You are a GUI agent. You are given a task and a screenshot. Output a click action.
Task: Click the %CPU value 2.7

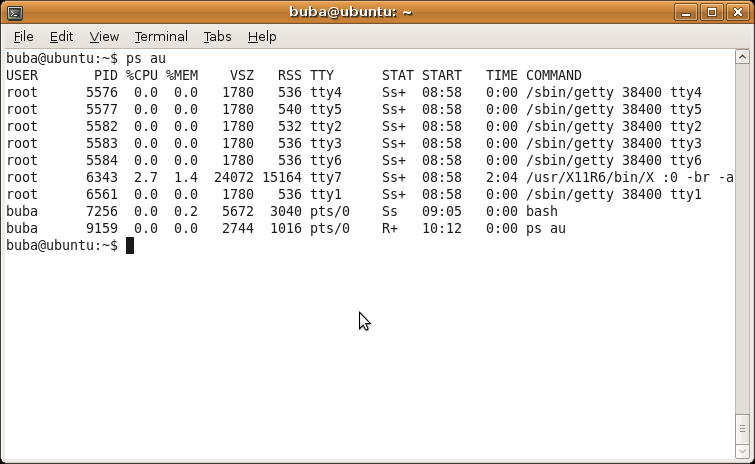pos(146,178)
